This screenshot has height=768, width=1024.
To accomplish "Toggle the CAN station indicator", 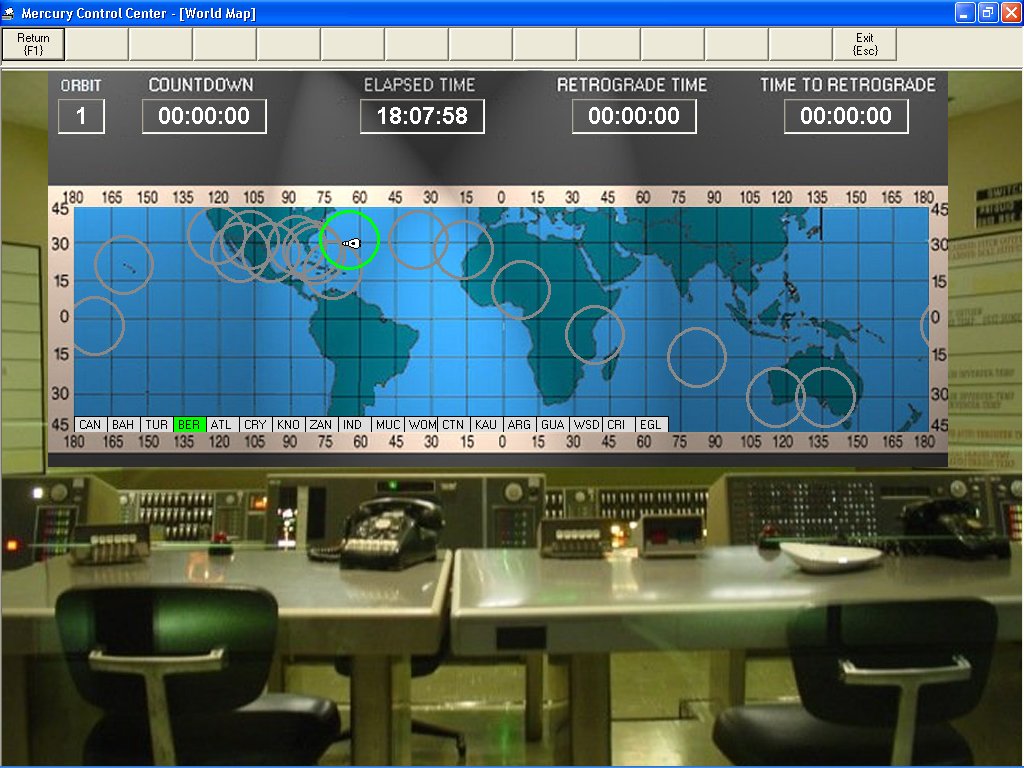I will click(x=90, y=424).
